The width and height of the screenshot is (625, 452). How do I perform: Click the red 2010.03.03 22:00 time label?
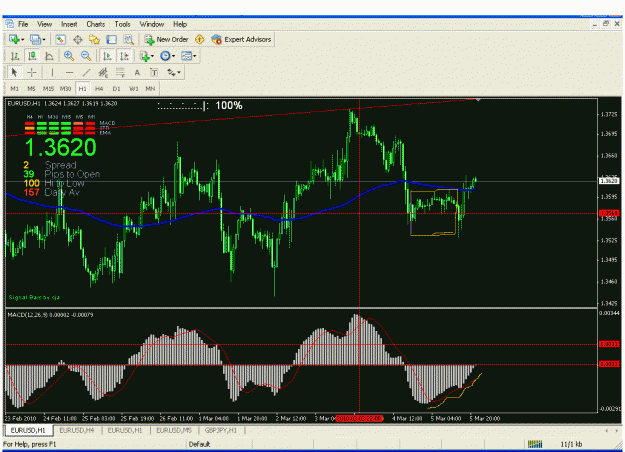(359, 419)
